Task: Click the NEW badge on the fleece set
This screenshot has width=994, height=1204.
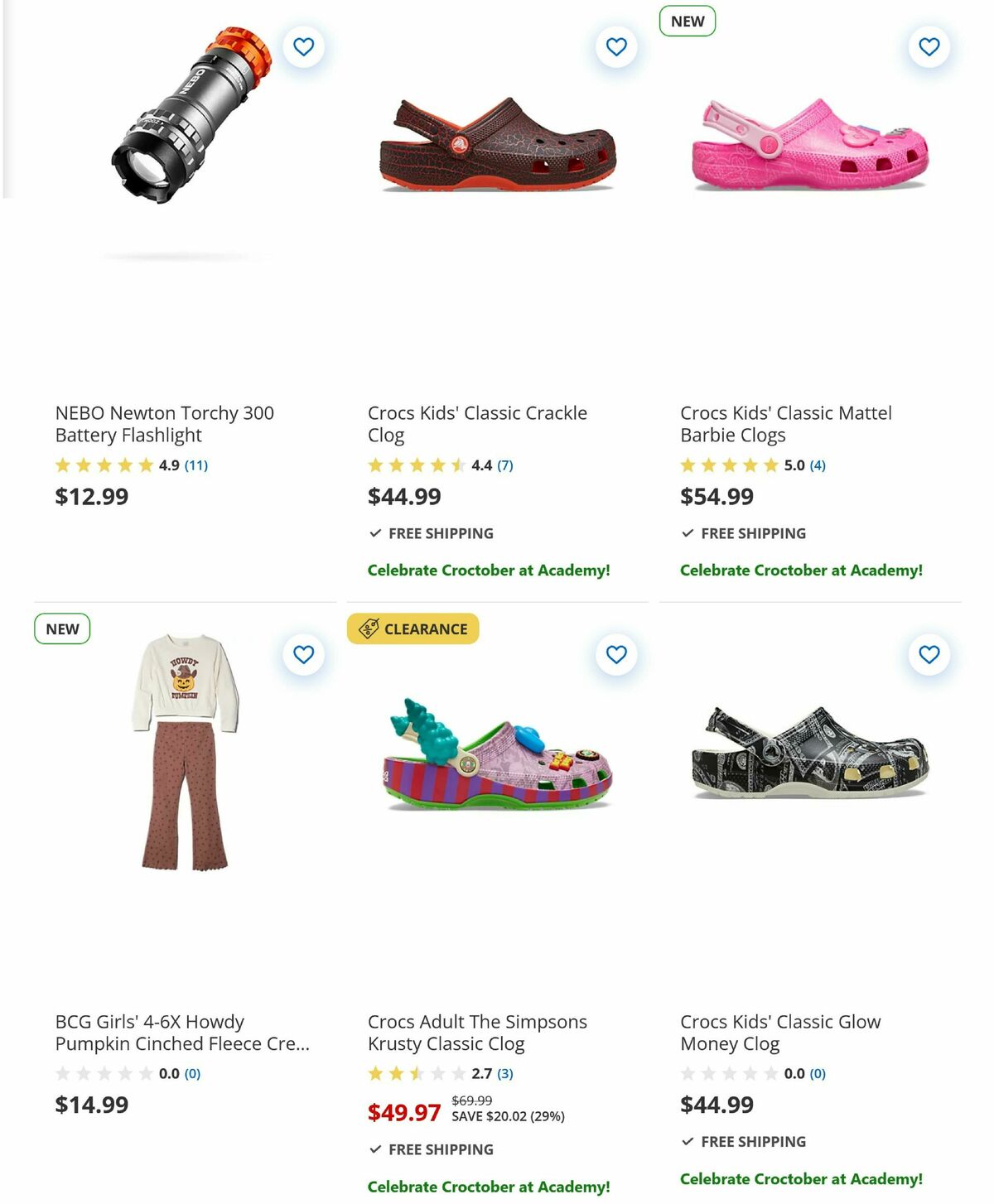Action: pyautogui.click(x=62, y=628)
